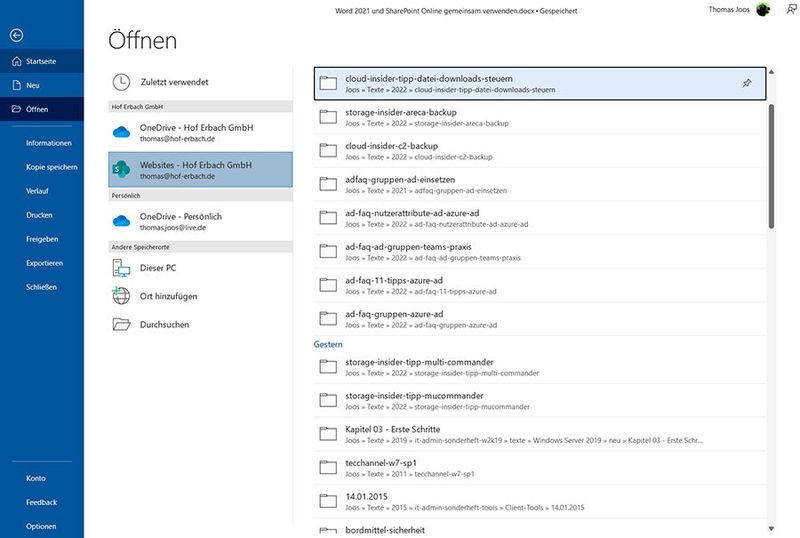Pin cloud-insider-tipp-datei-downloads-steuern folder
This screenshot has height=538, width=800.
(747, 83)
